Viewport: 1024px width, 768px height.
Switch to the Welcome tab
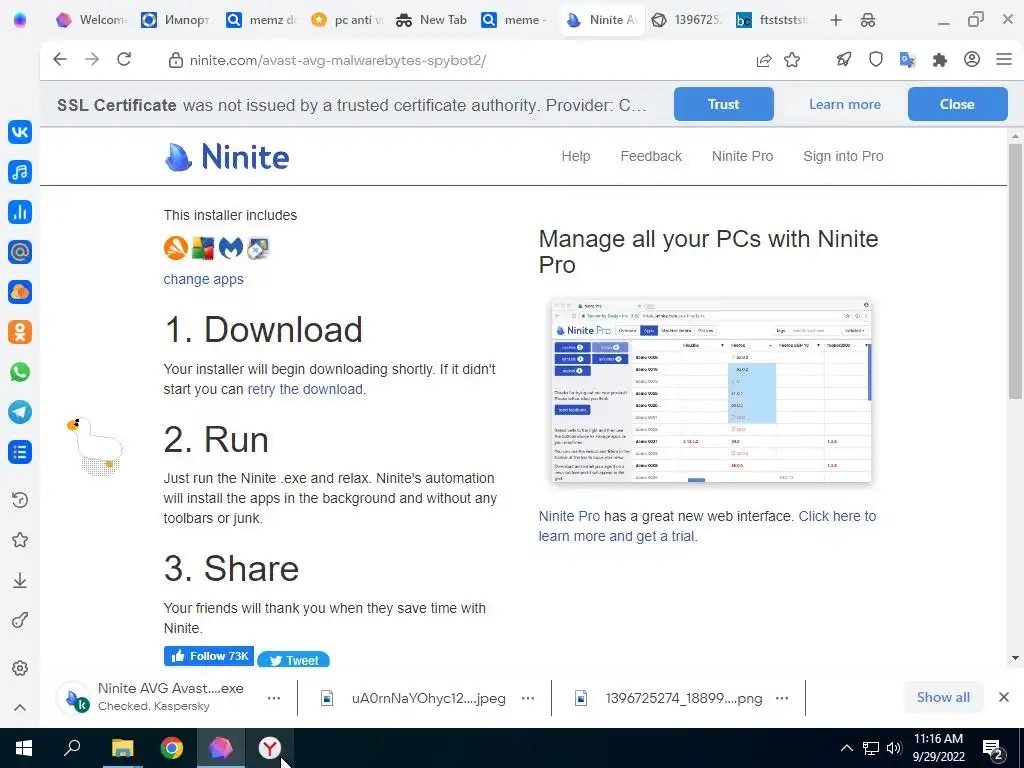92,20
